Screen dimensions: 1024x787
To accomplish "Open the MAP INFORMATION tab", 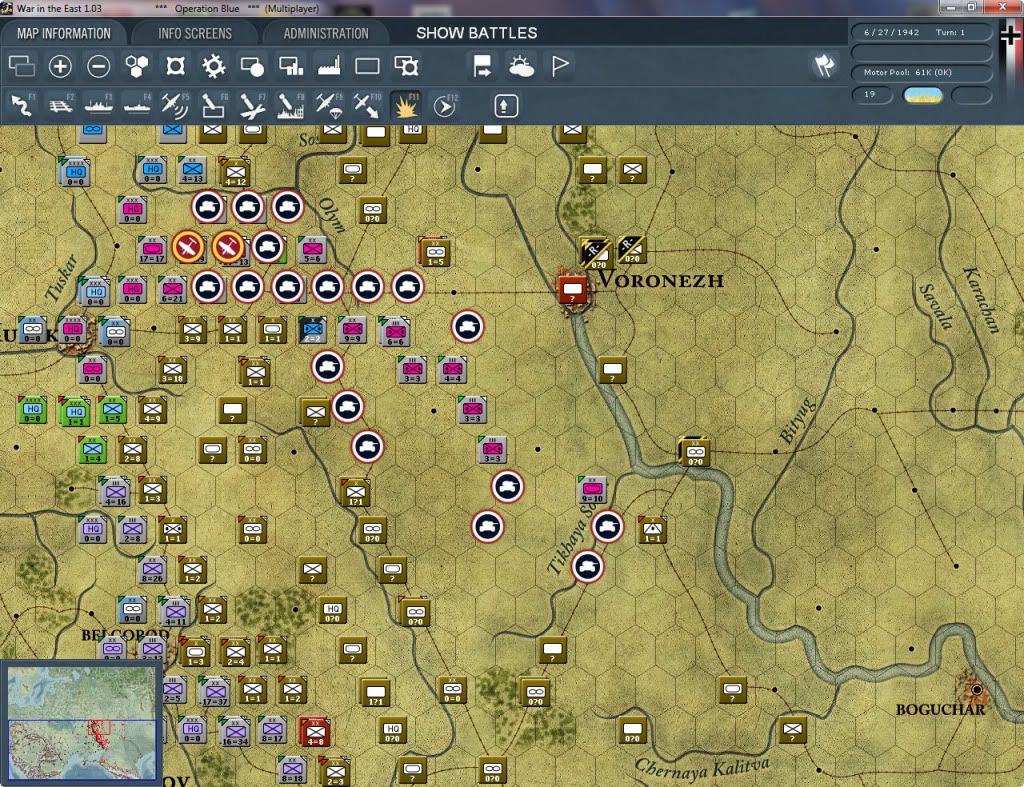I will coord(63,33).
